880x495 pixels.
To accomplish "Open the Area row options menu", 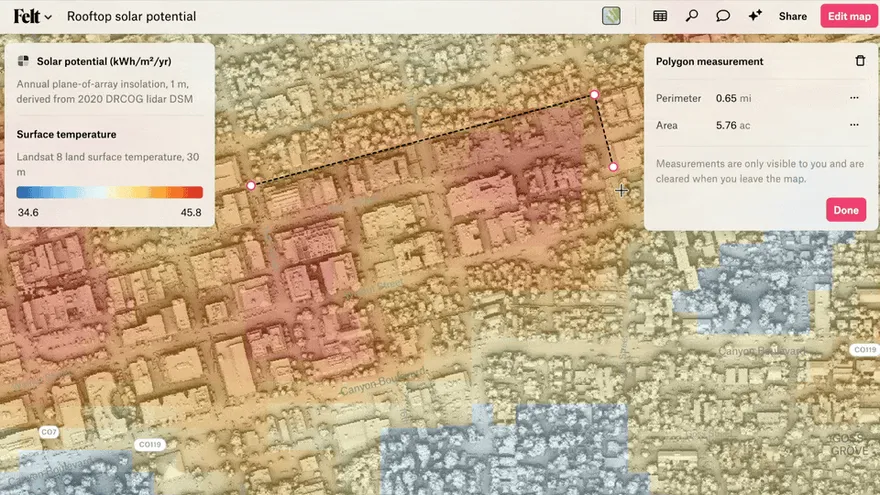I will [x=854, y=125].
